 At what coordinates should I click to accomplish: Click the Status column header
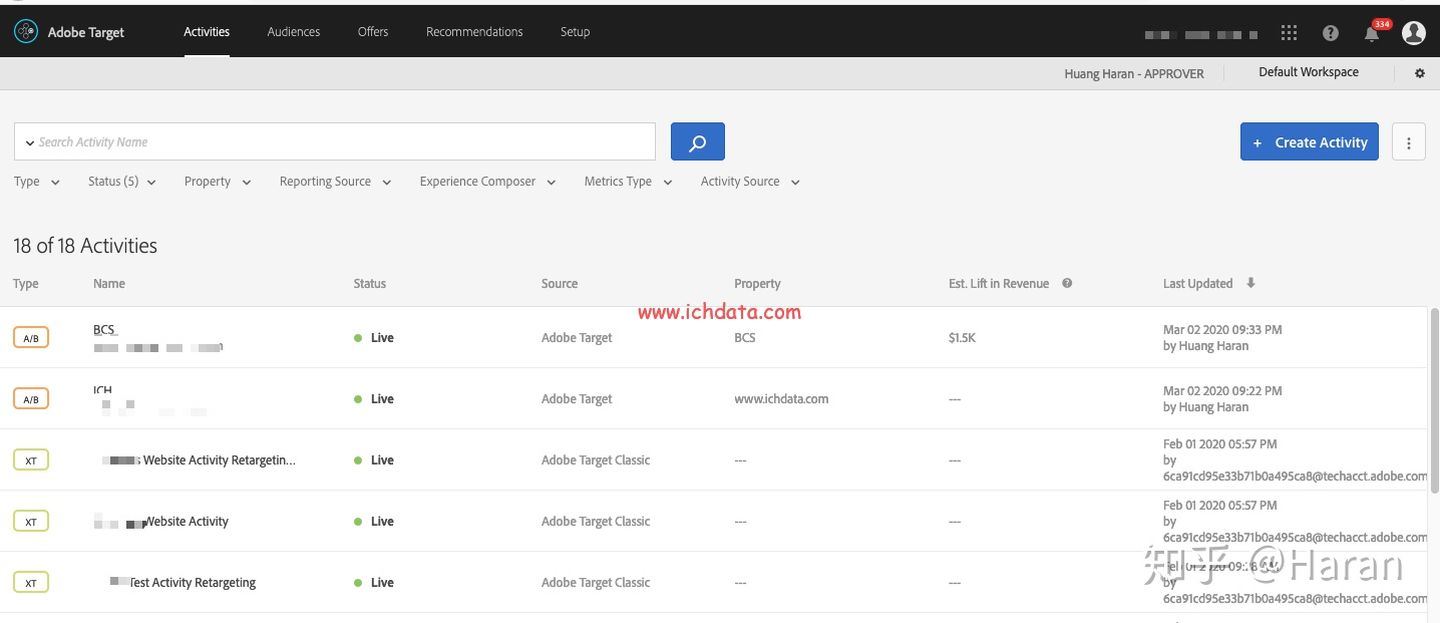(369, 284)
